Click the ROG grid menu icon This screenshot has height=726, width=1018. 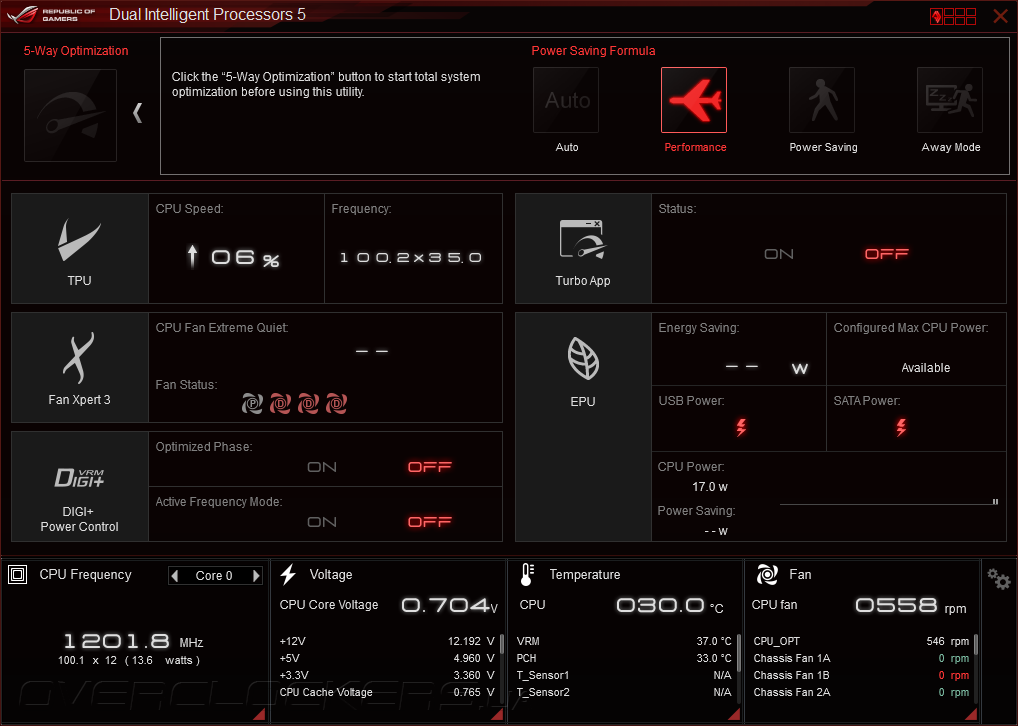(953, 16)
